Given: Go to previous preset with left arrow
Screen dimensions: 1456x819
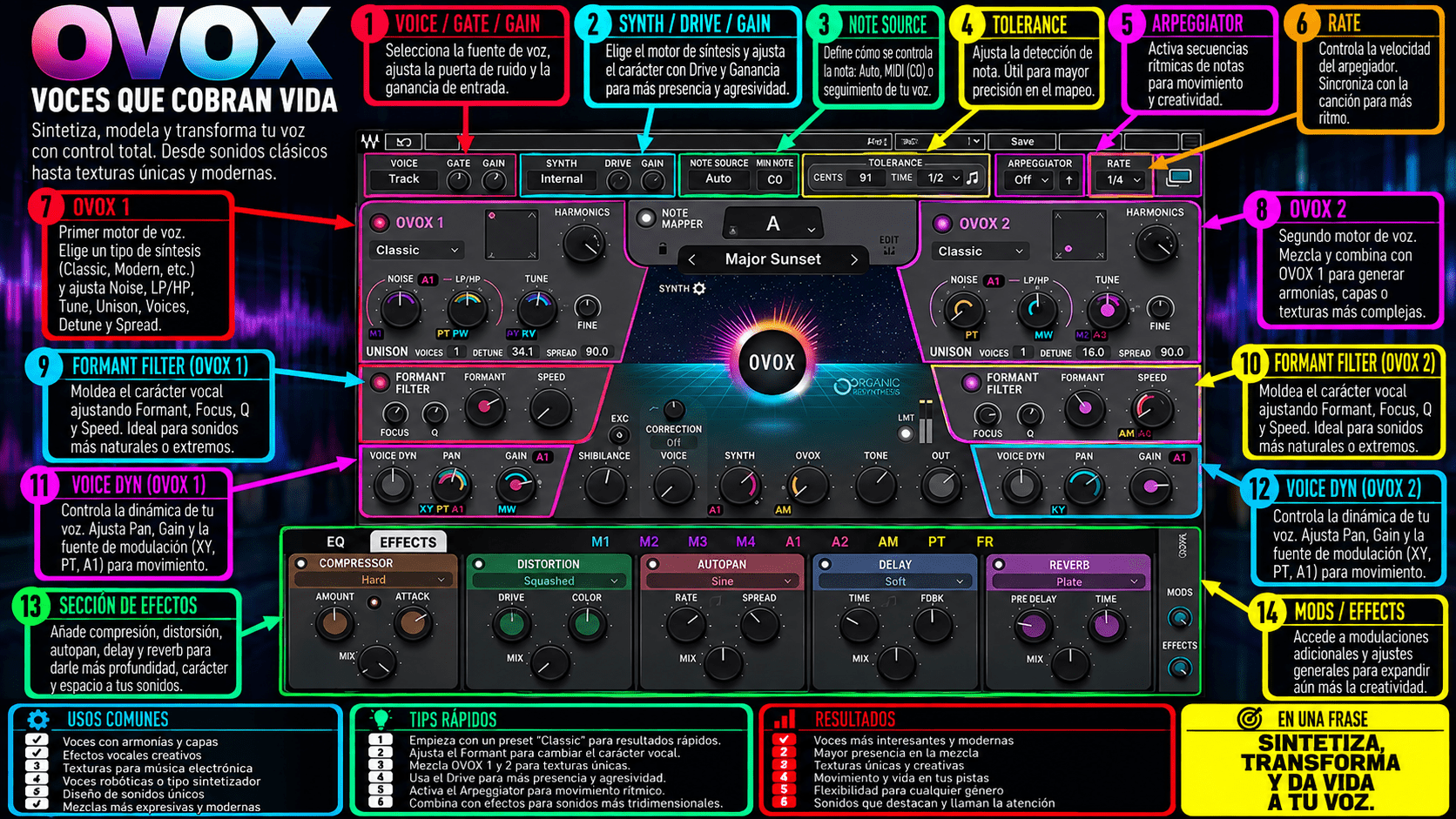Looking at the screenshot, I should click(692, 259).
